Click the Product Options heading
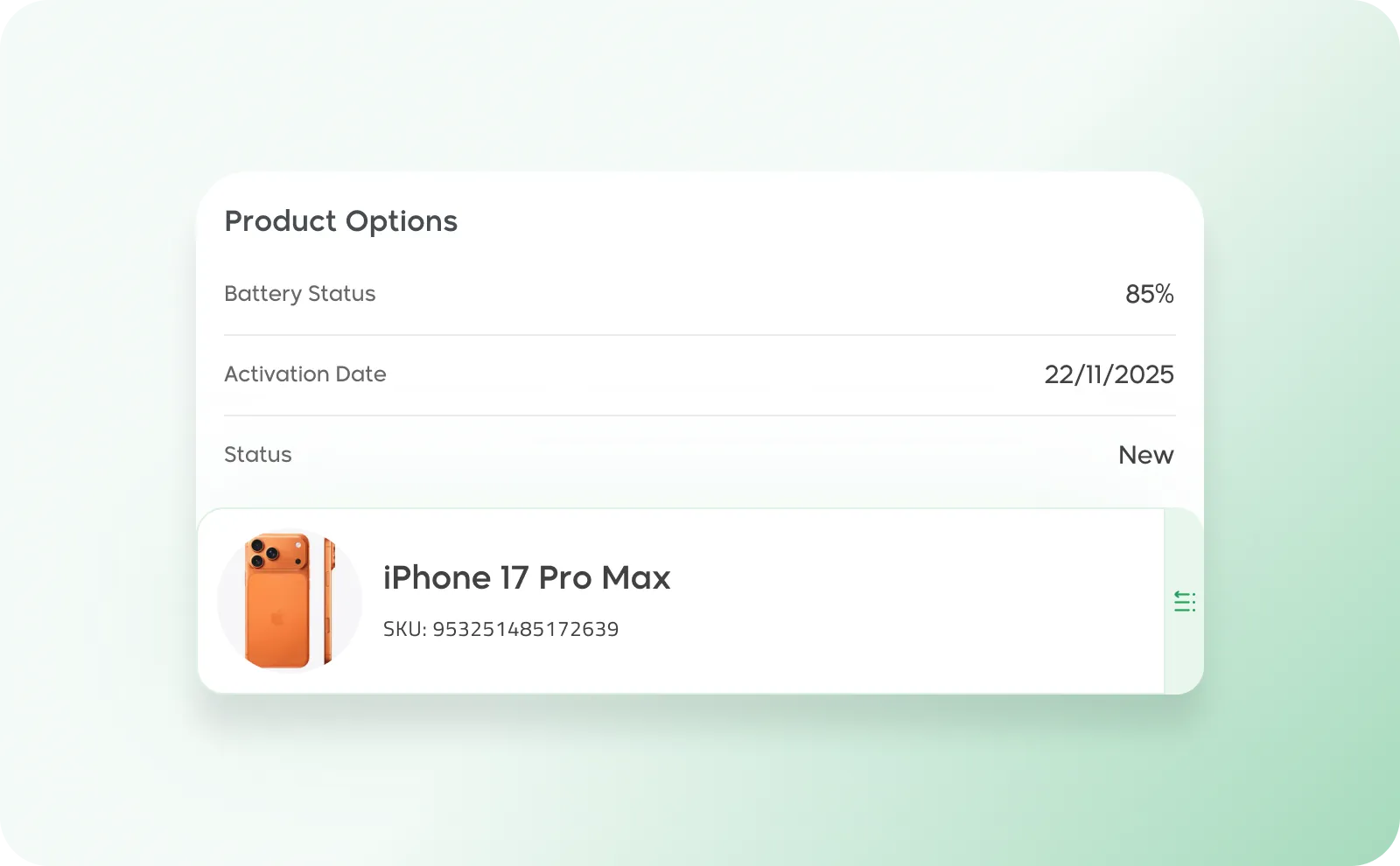 tap(340, 221)
